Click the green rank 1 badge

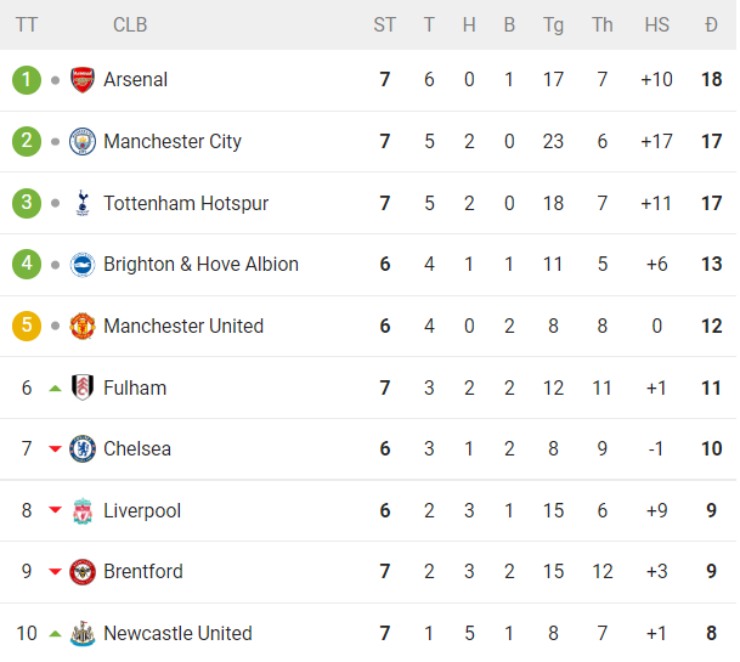27,80
